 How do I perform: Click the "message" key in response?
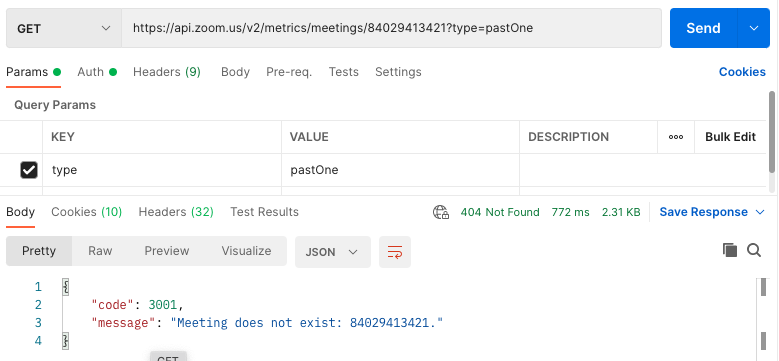click(124, 323)
